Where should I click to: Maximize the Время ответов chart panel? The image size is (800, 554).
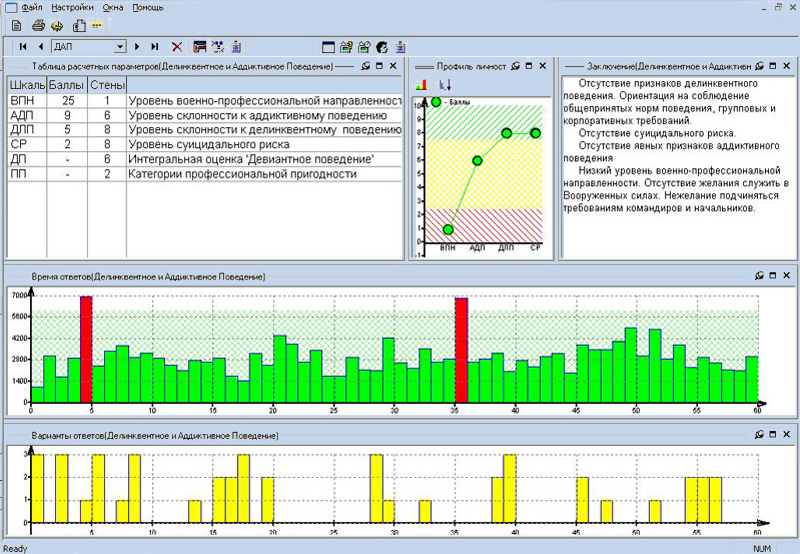pos(774,275)
